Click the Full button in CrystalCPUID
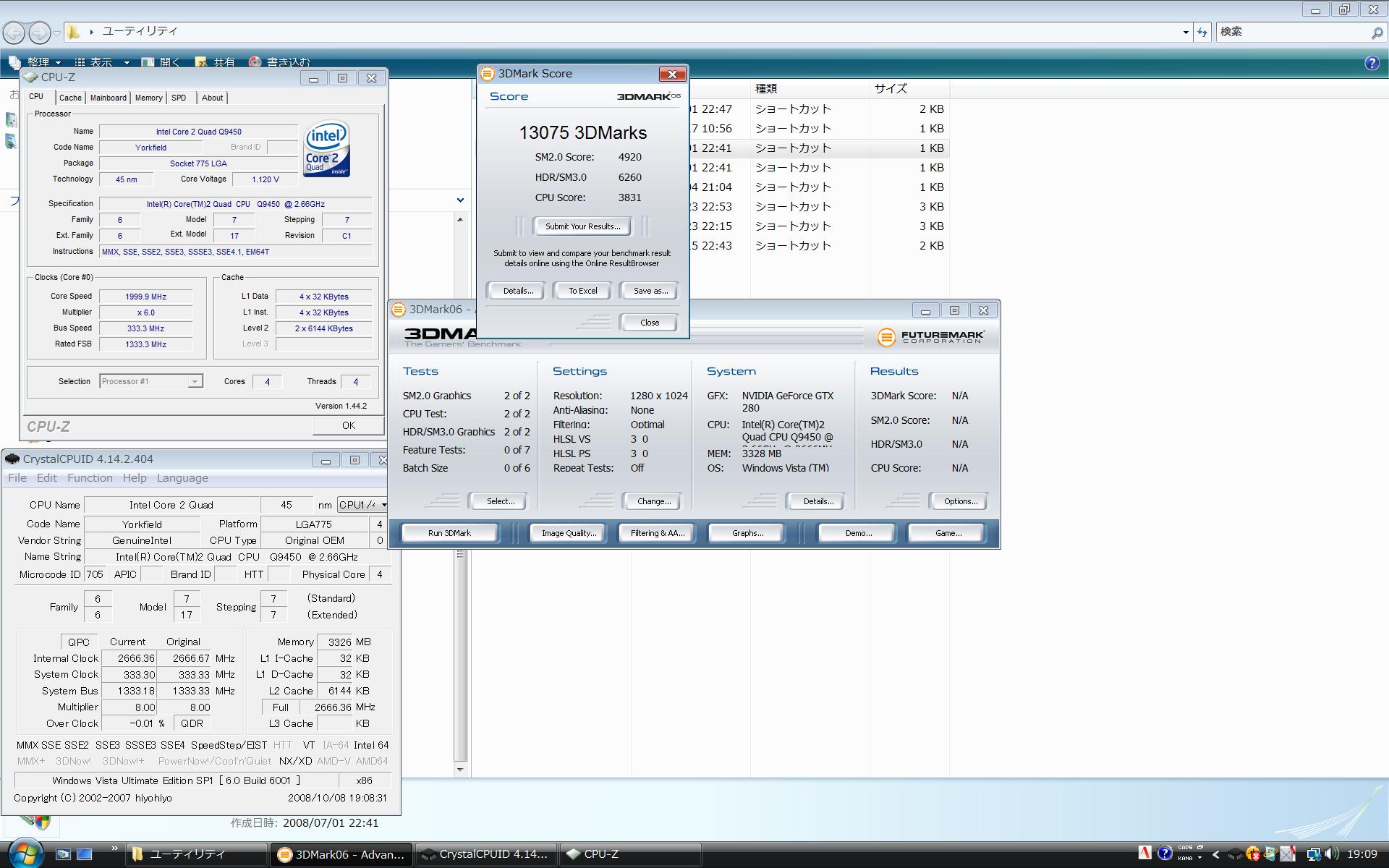 (281, 707)
